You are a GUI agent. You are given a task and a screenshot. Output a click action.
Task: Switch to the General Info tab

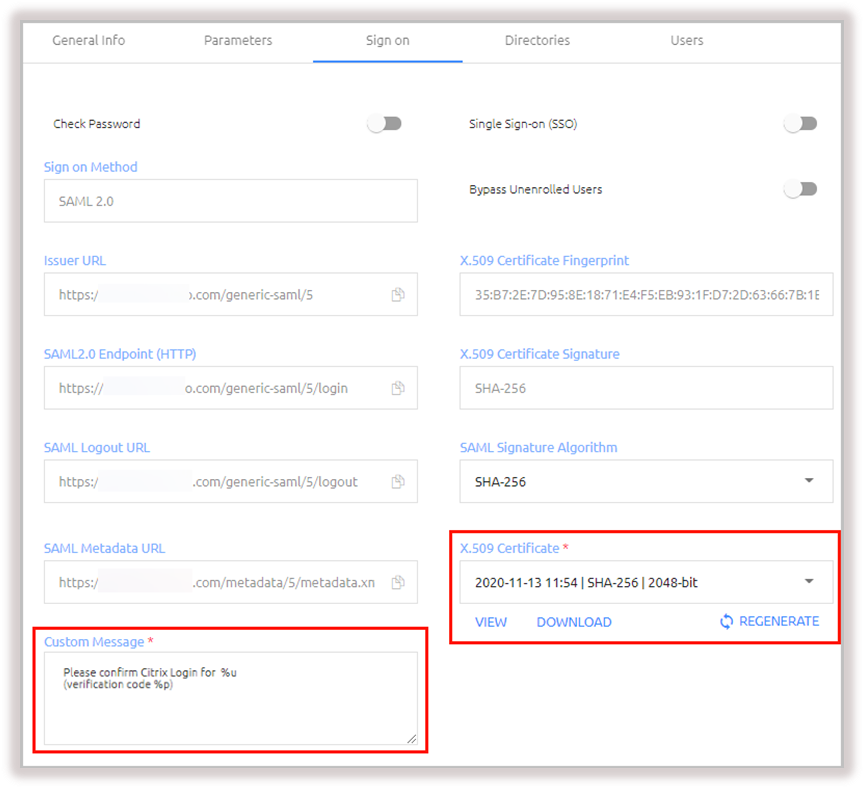pos(89,40)
